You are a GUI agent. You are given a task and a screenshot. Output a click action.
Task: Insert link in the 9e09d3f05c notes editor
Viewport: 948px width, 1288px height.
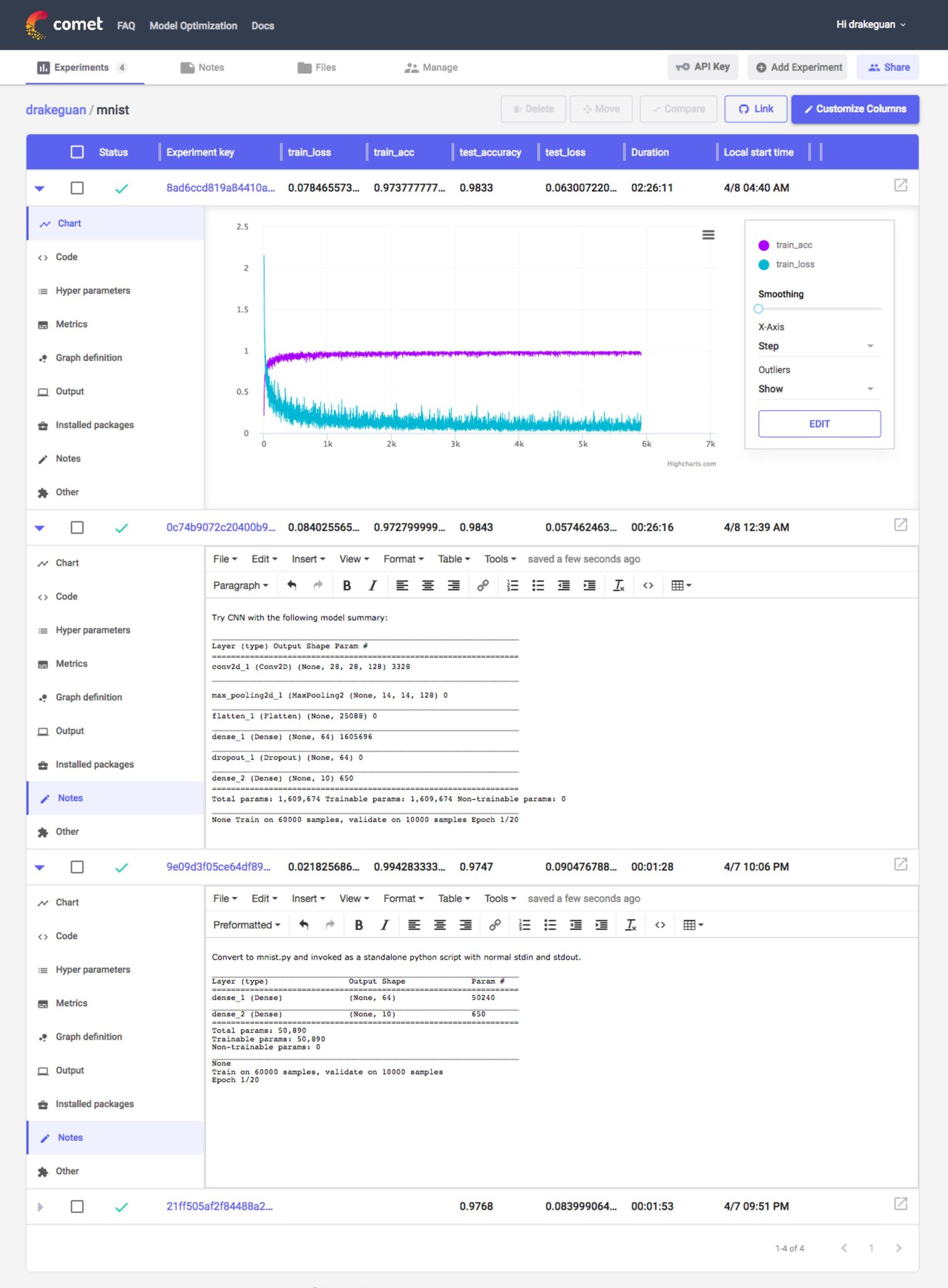click(x=494, y=925)
